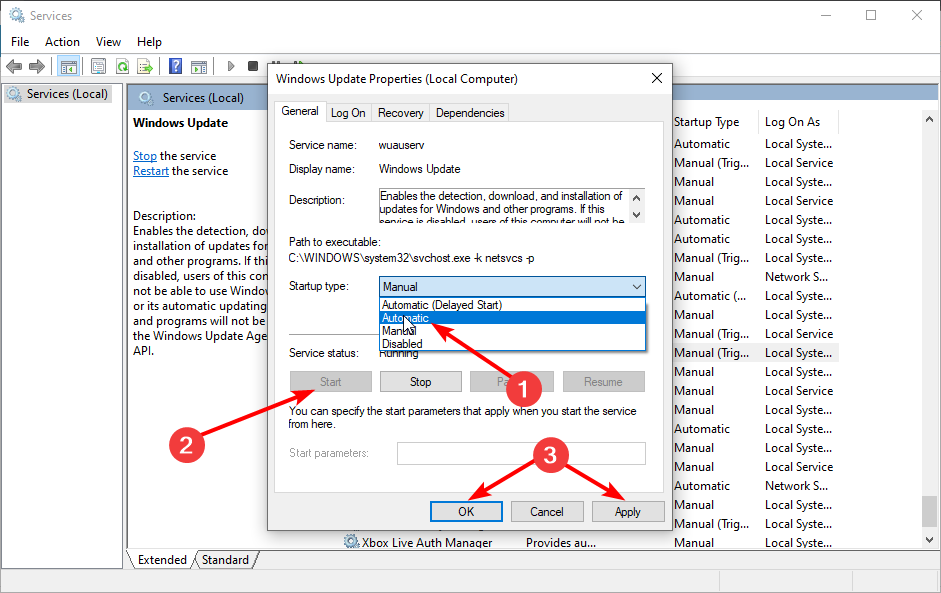Open the Startup type combo box
Viewport: 941px width, 593px height.
coord(512,286)
